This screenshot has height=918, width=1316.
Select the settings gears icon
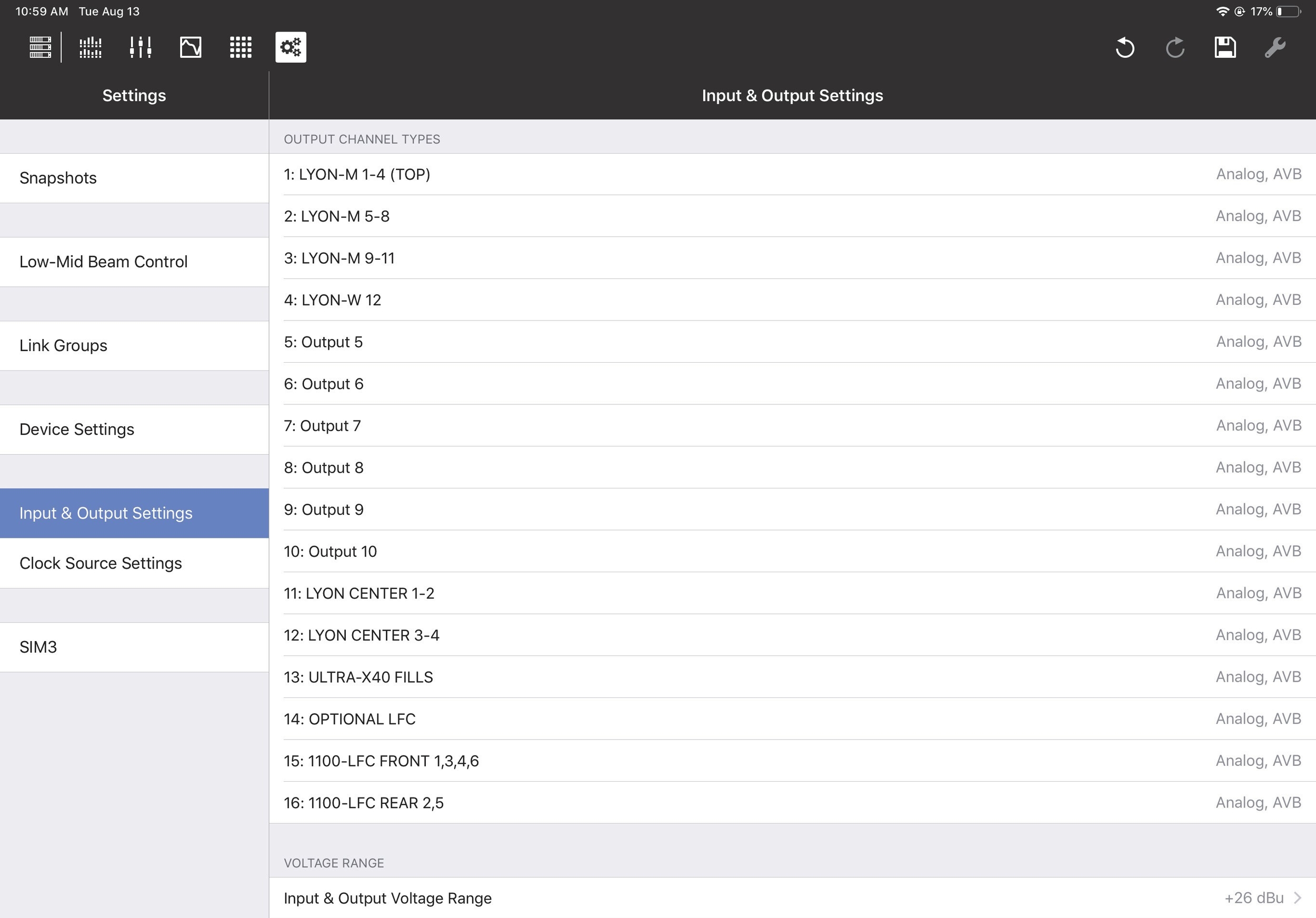pos(291,47)
